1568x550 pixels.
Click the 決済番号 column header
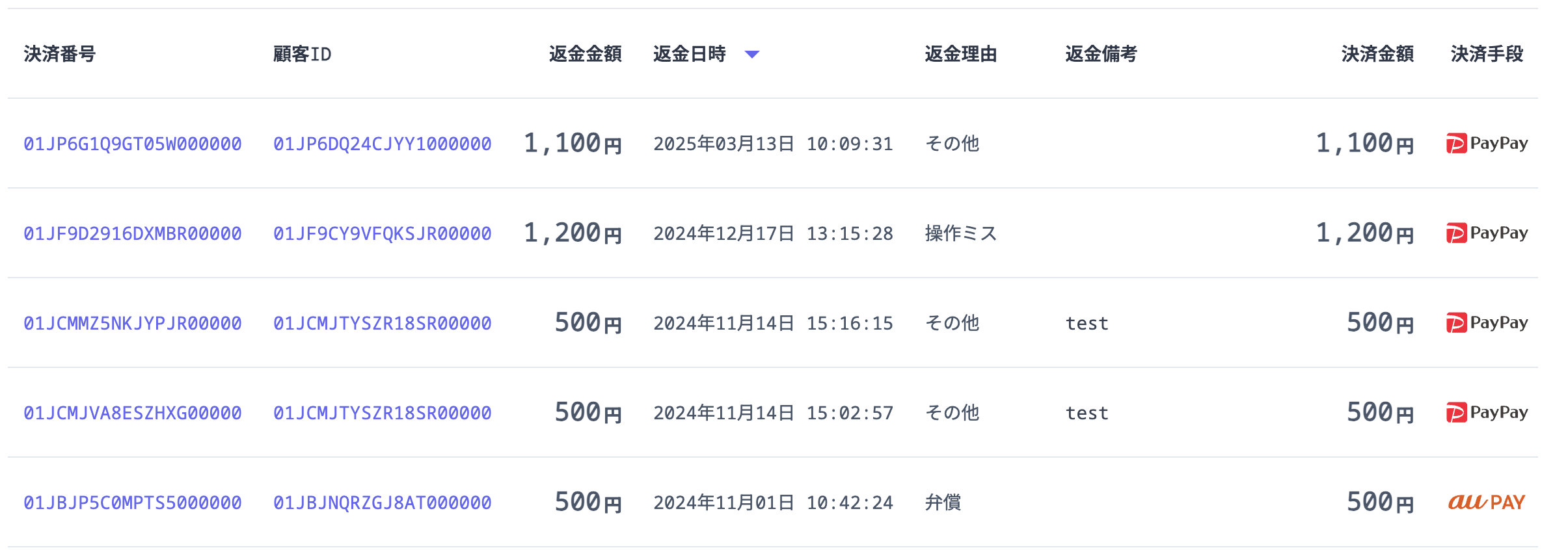click(60, 54)
